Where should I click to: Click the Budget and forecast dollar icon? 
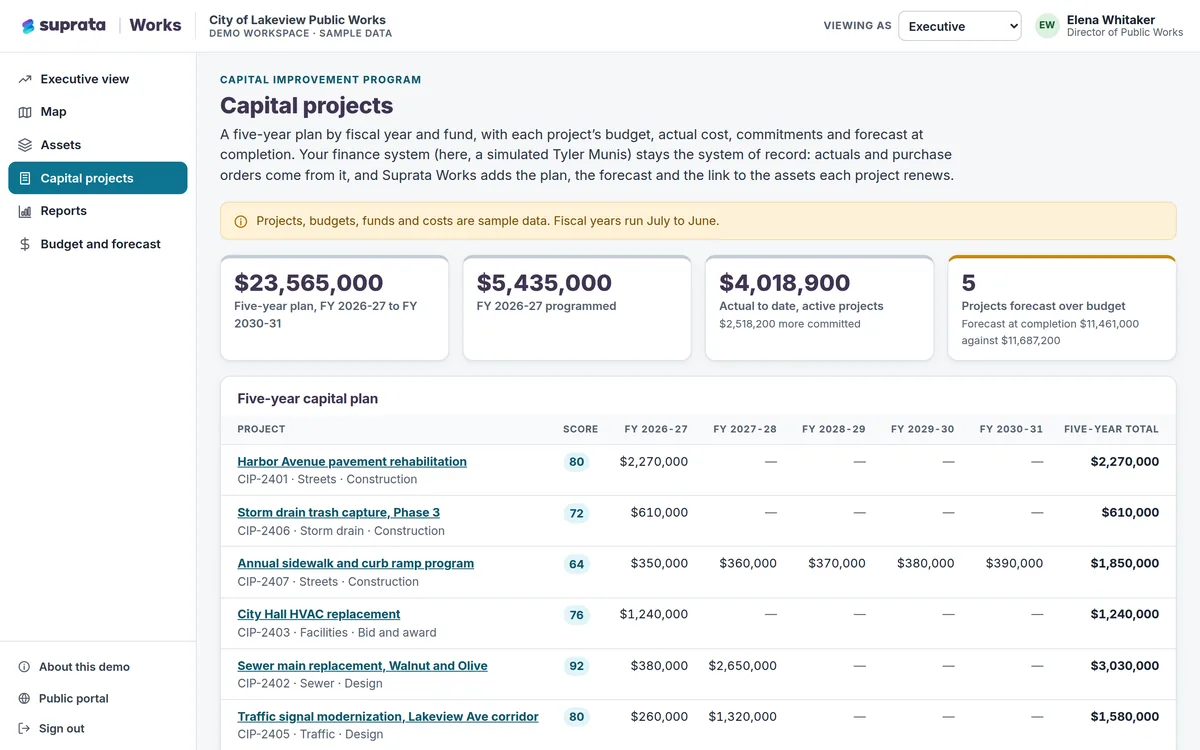25,244
